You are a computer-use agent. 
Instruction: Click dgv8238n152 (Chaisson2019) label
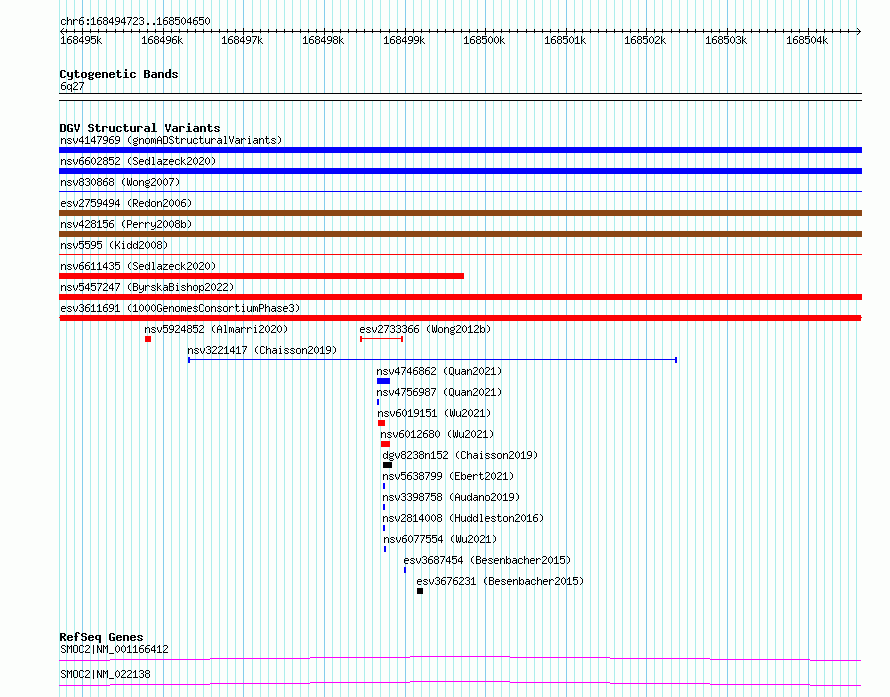[460, 455]
